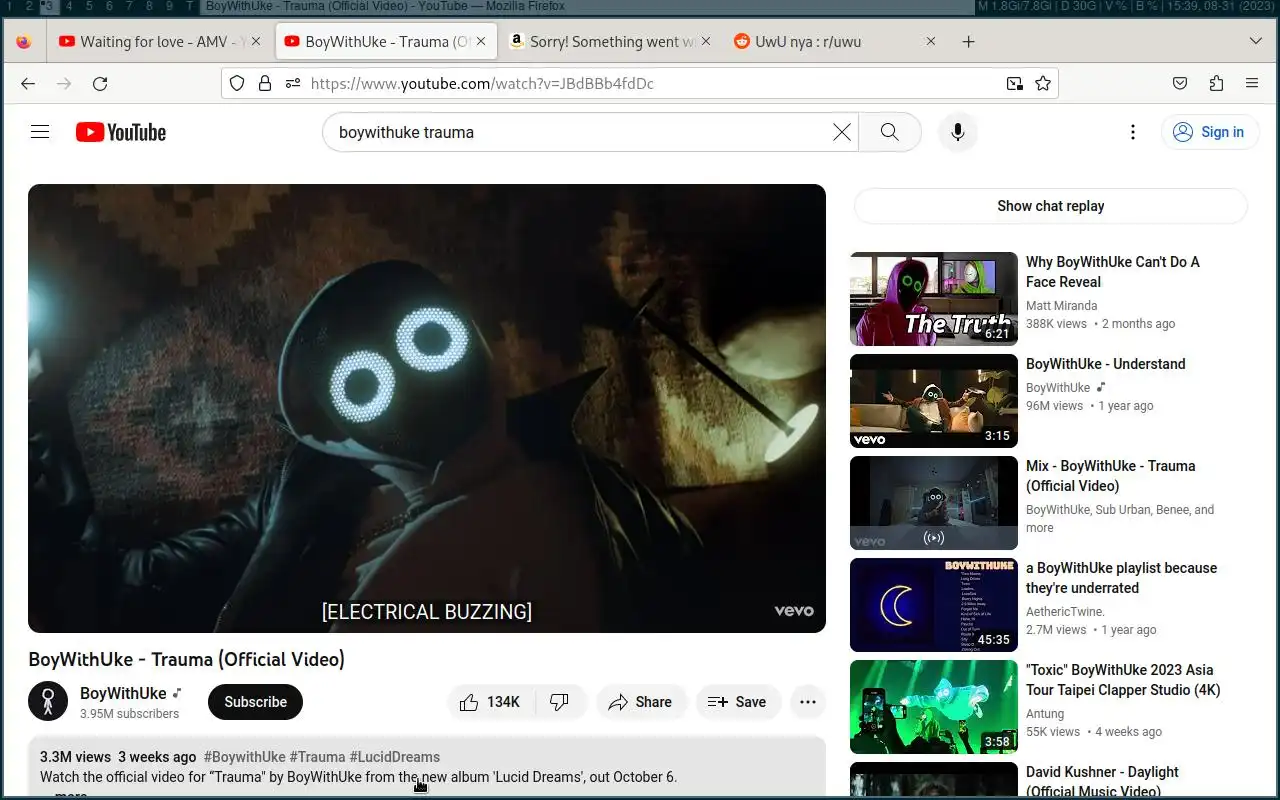Screen dimensions: 1280x800
Task: Start voice search with microphone icon
Action: (958, 132)
